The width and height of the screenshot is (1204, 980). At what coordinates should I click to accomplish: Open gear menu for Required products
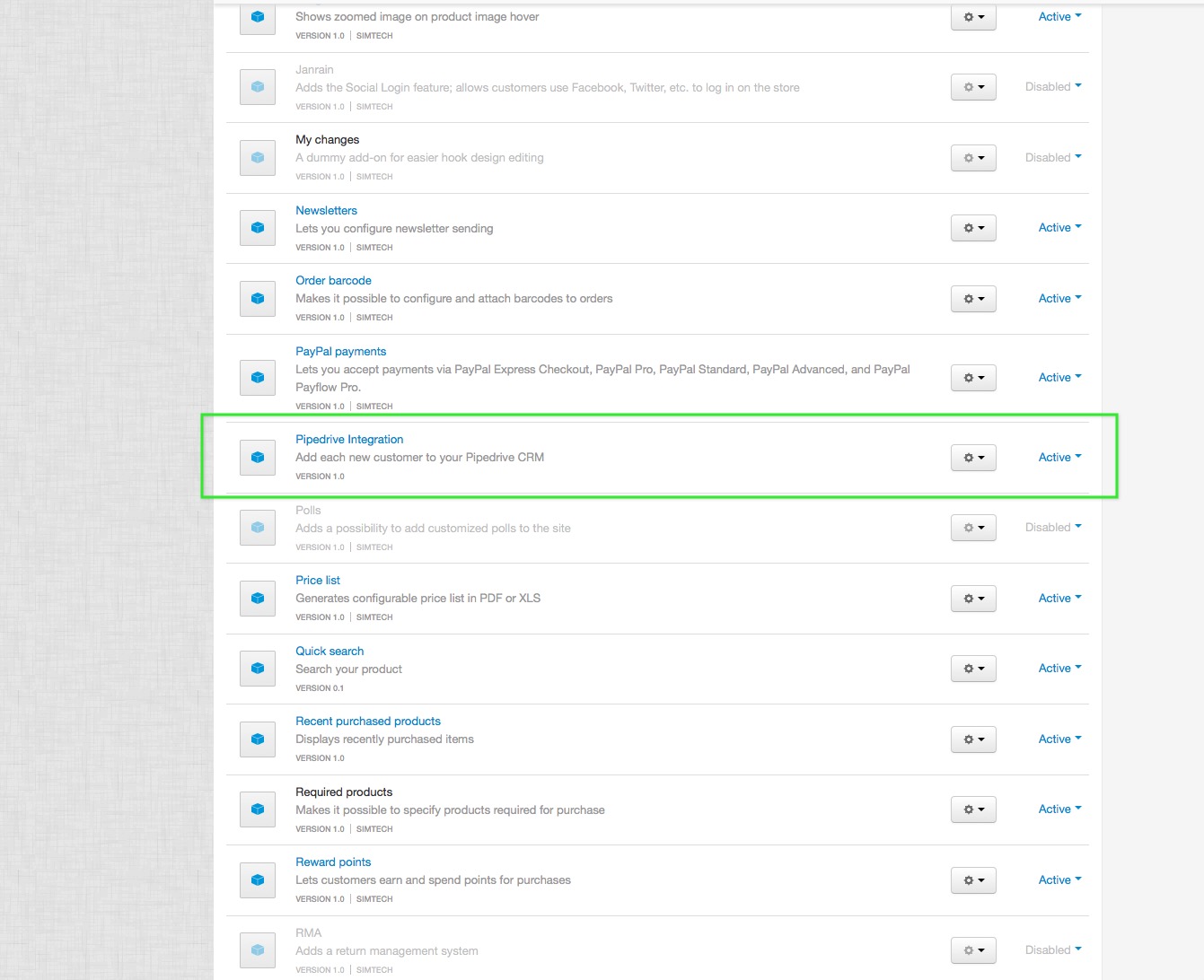pyautogui.click(x=973, y=809)
